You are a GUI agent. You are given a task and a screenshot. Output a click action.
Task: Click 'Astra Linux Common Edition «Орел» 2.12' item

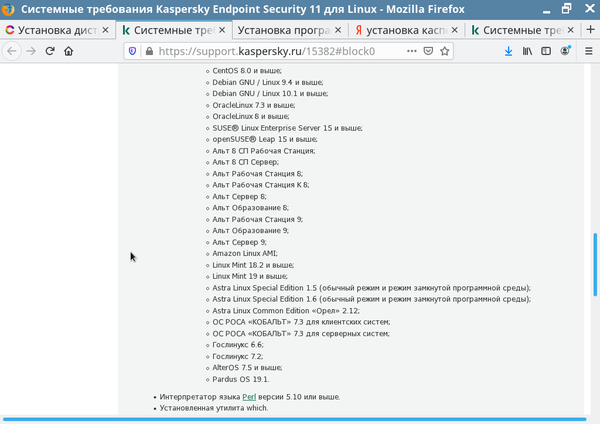click(x=286, y=311)
